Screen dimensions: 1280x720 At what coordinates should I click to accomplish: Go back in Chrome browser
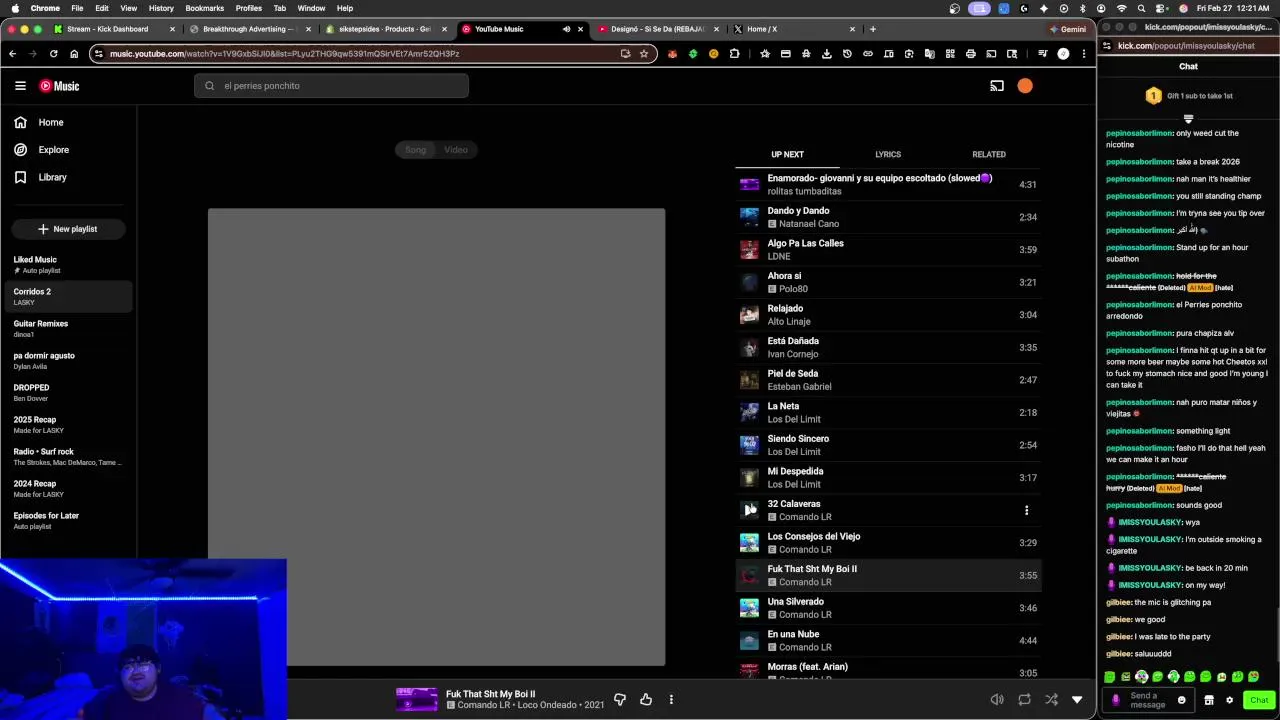point(12,54)
